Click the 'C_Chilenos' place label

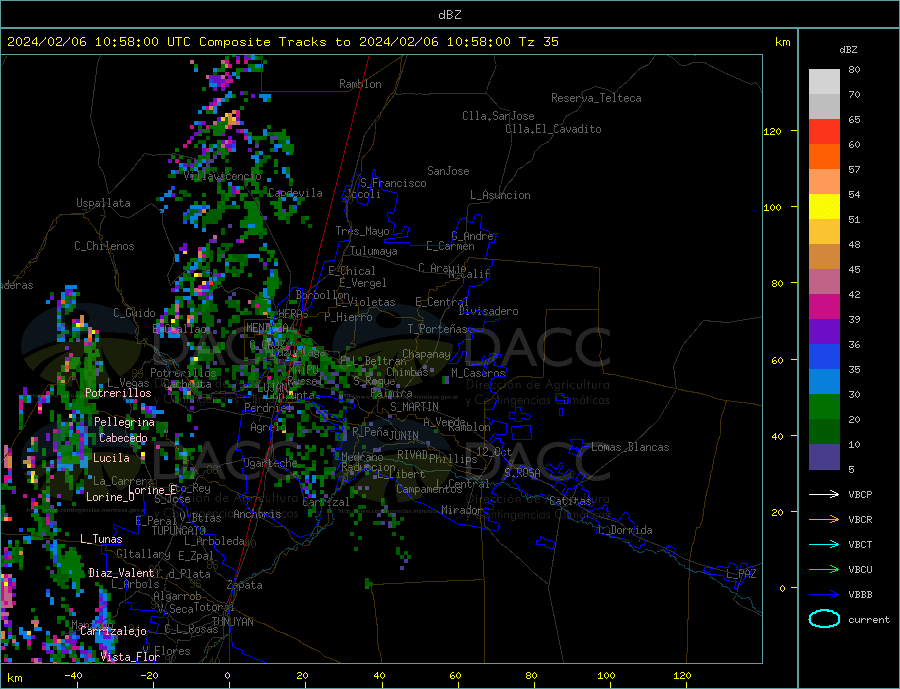coord(104,246)
